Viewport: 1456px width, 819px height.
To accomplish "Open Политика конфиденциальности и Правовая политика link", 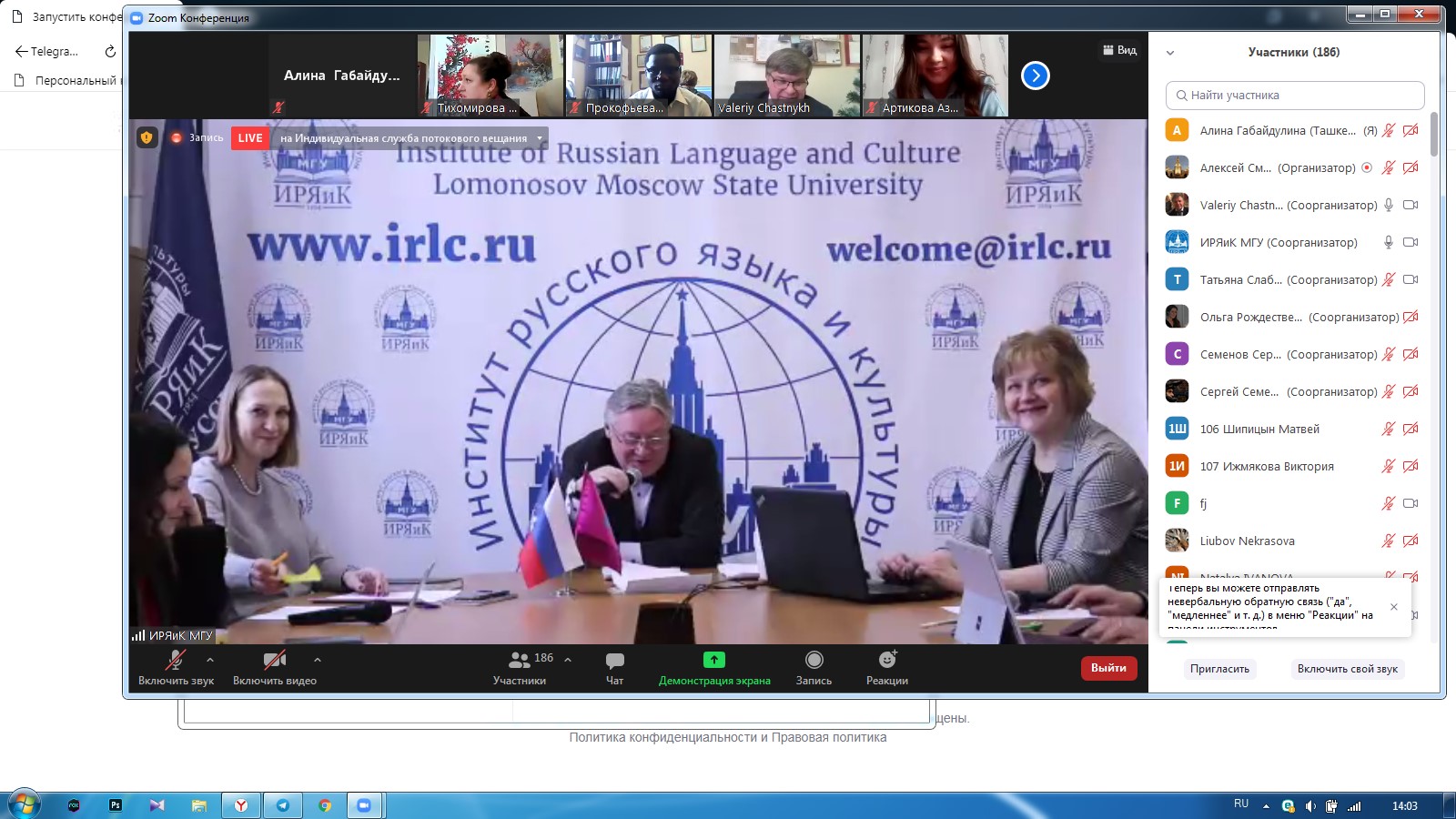I will point(728,737).
